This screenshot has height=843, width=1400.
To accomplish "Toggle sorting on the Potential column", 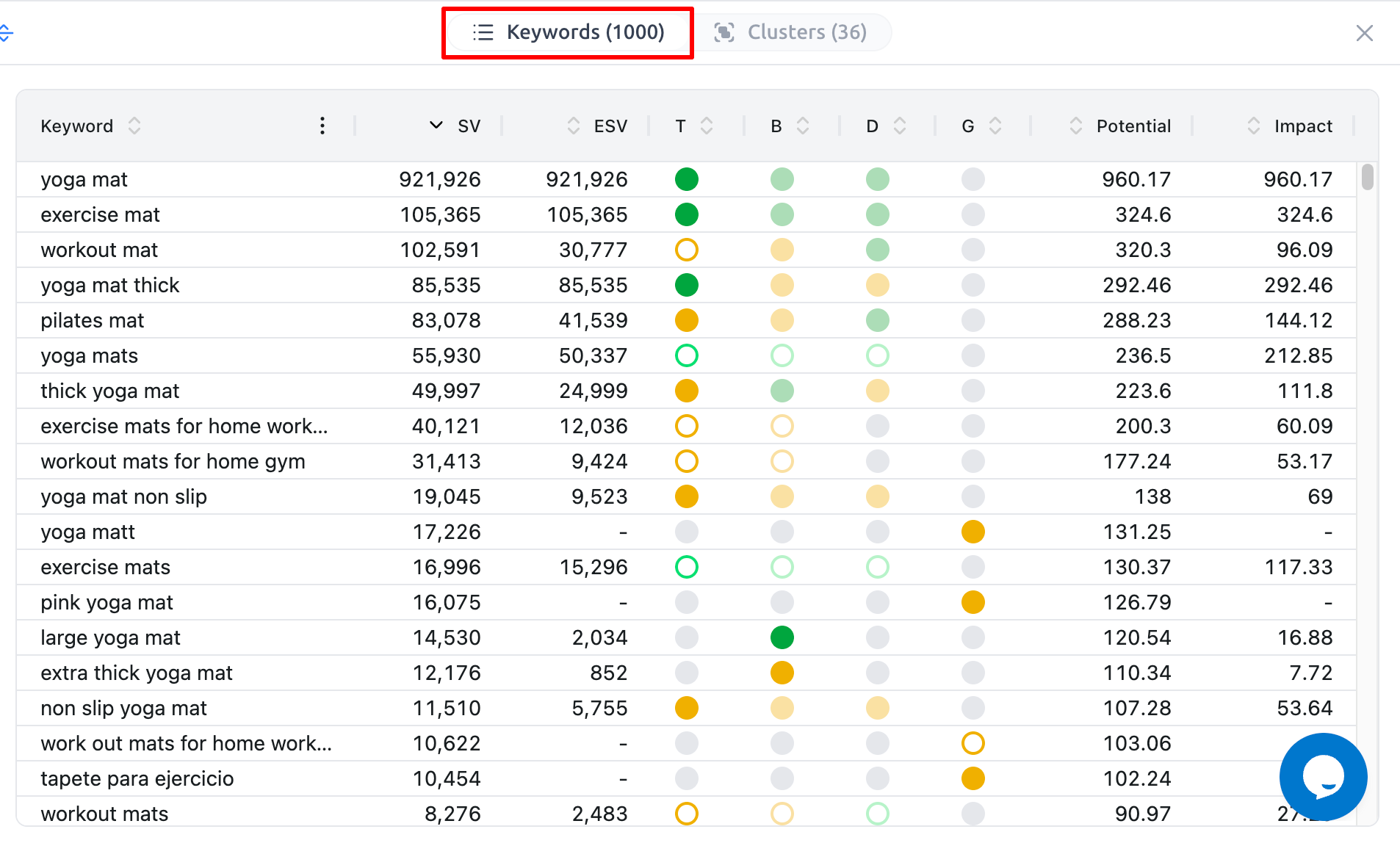I will point(1075,126).
